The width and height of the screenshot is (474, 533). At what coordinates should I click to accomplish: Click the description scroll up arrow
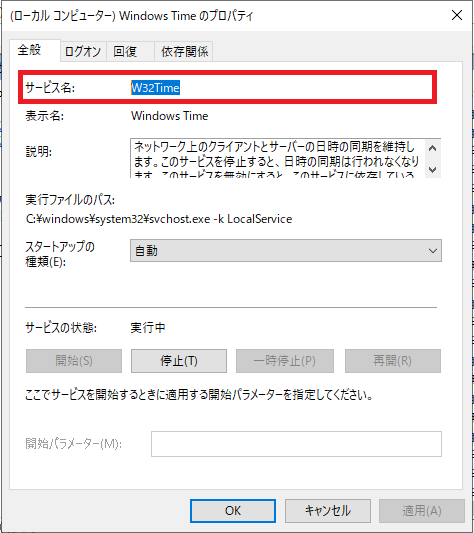(x=433, y=148)
